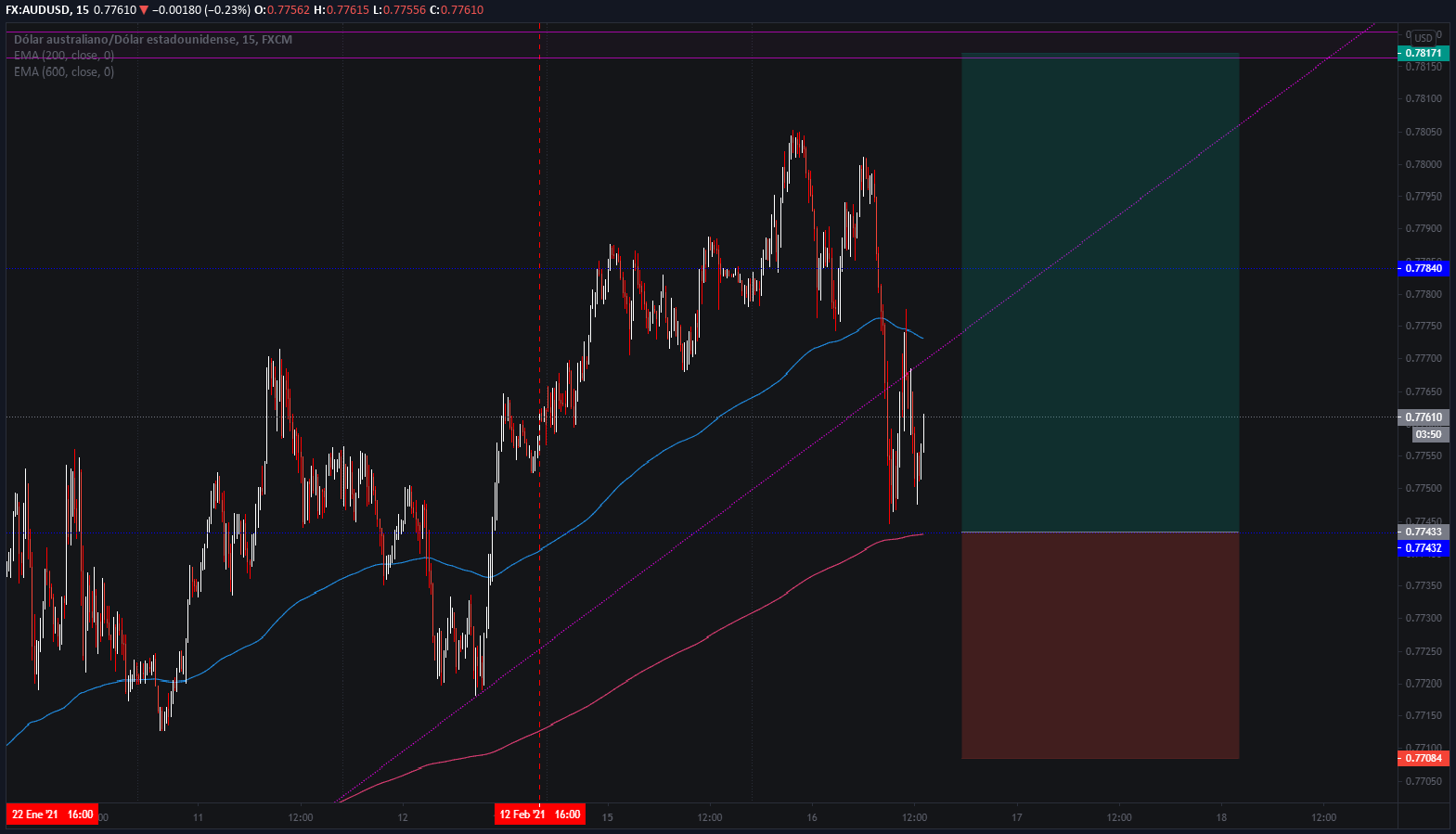
Task: Click the 03:50 candle countdown timer label
Action: coord(1428,434)
